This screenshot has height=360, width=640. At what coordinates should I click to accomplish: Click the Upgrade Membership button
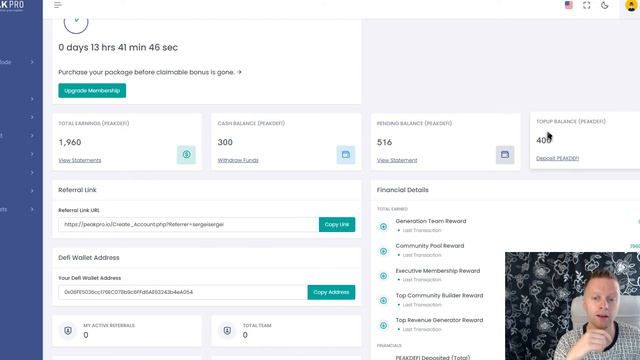(92, 91)
